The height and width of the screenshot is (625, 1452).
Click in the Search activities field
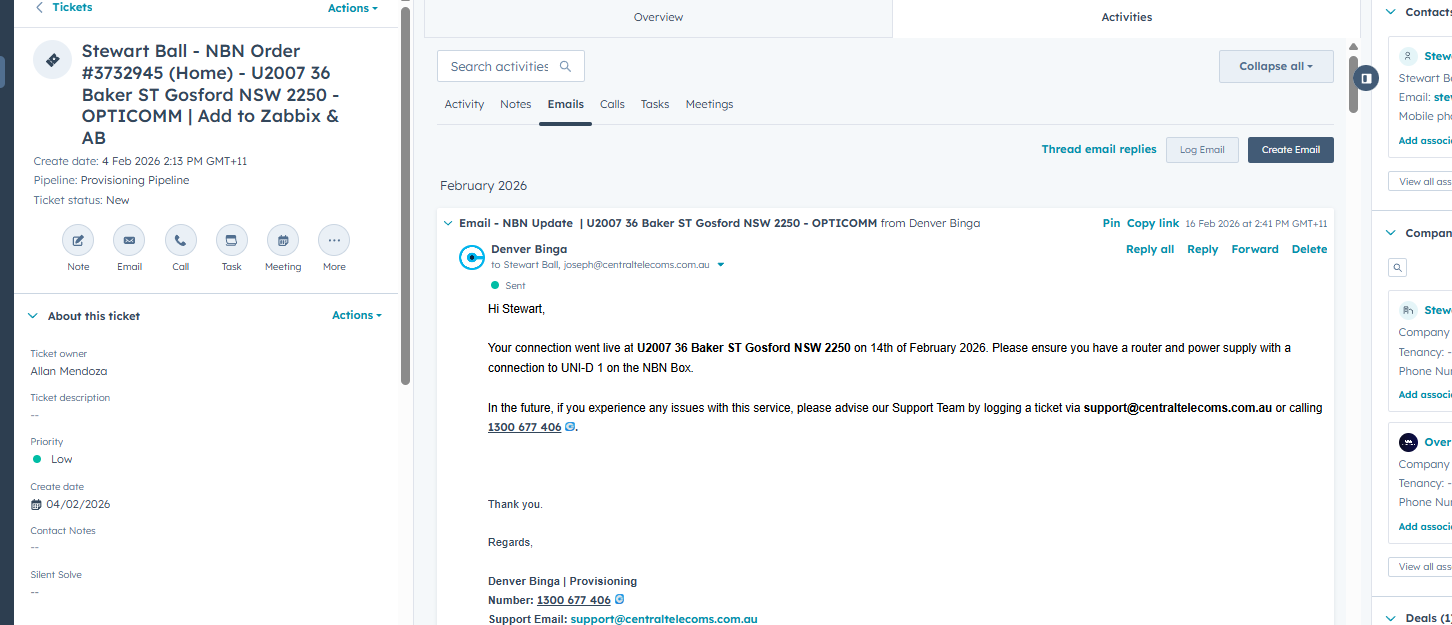pos(499,67)
